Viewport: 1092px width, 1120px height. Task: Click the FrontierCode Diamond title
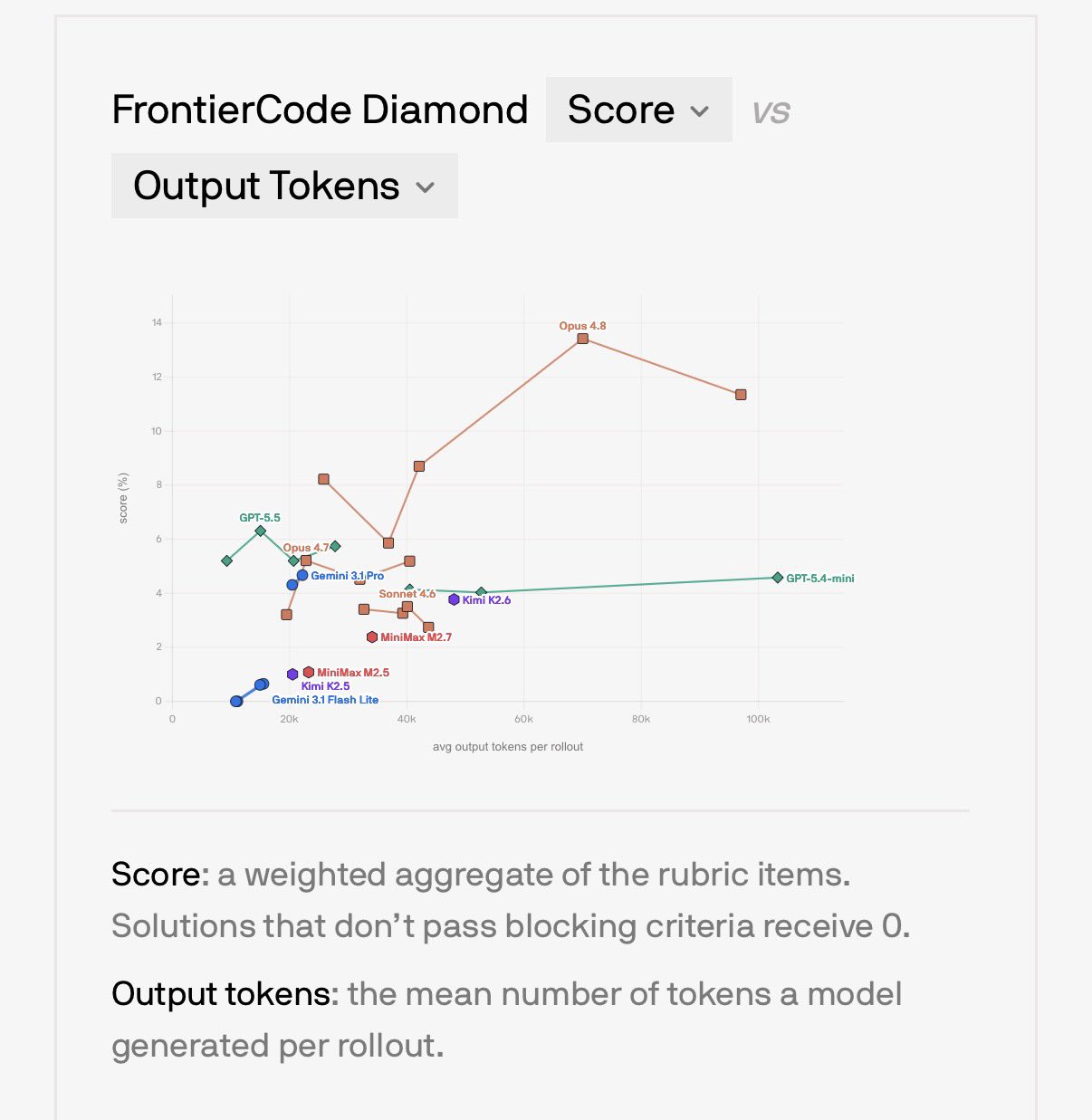320,110
